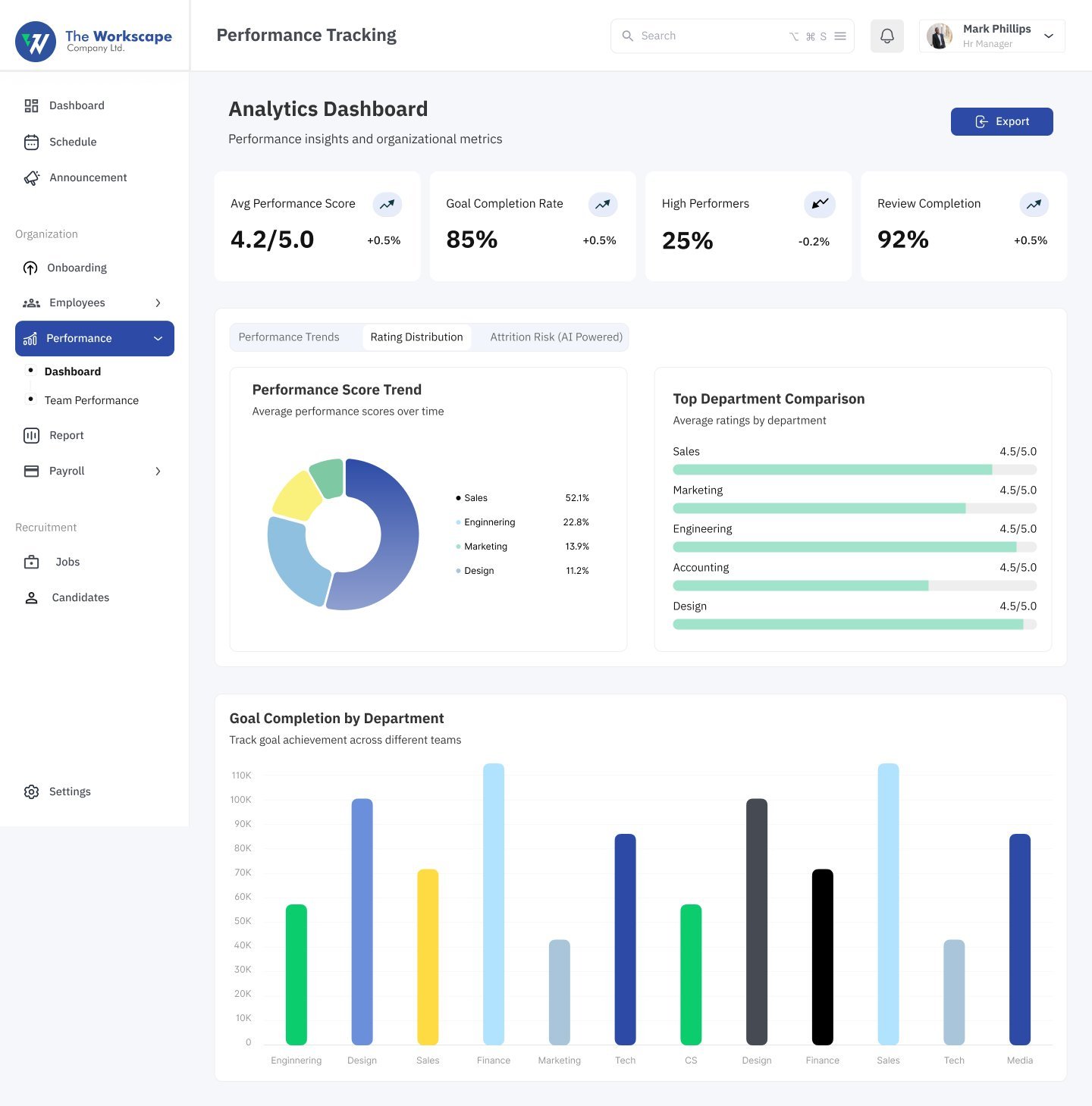This screenshot has width=1092, height=1106.
Task: Click the Sales rating progress bar
Action: 855,470
